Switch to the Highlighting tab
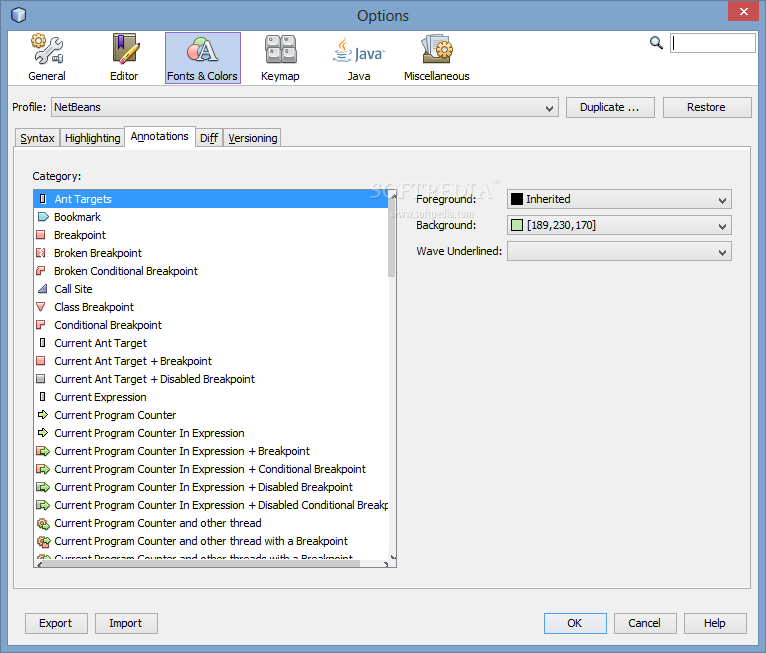Image resolution: width=766 pixels, height=653 pixels. 92,138
